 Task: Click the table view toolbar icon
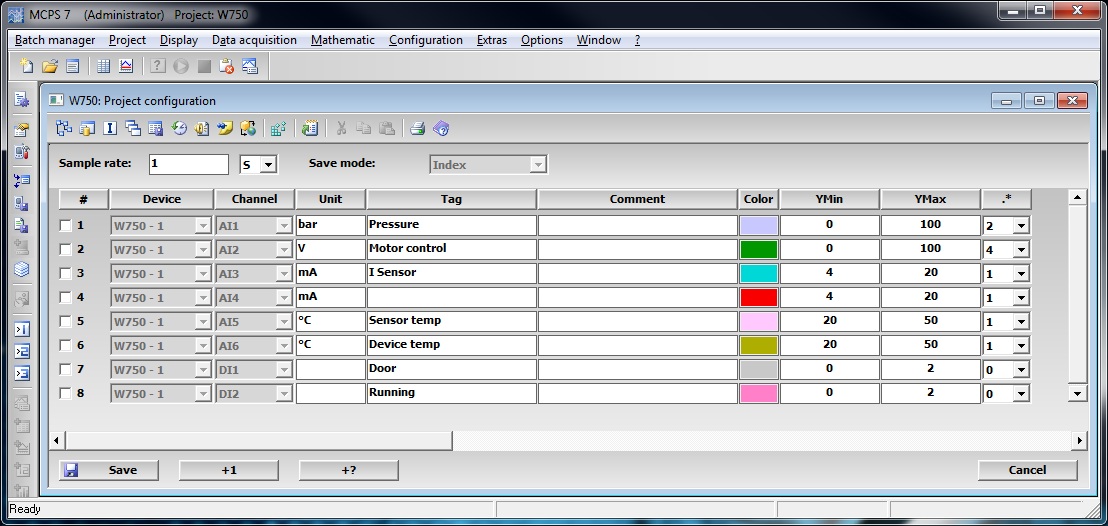104,67
